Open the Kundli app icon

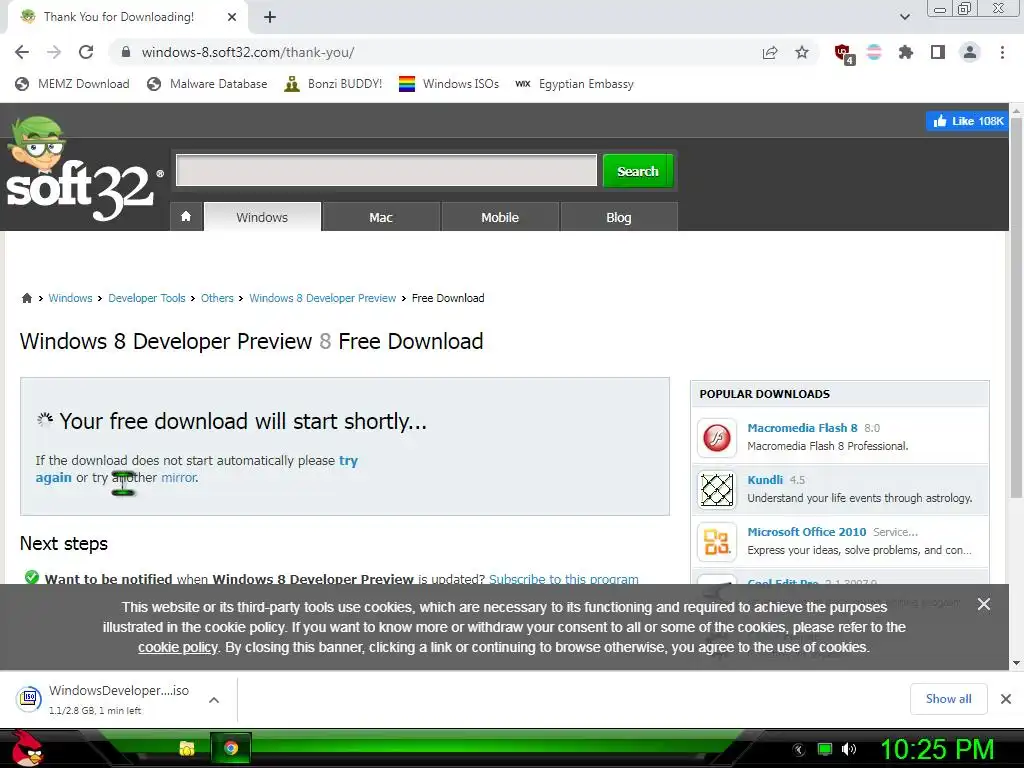(716, 489)
